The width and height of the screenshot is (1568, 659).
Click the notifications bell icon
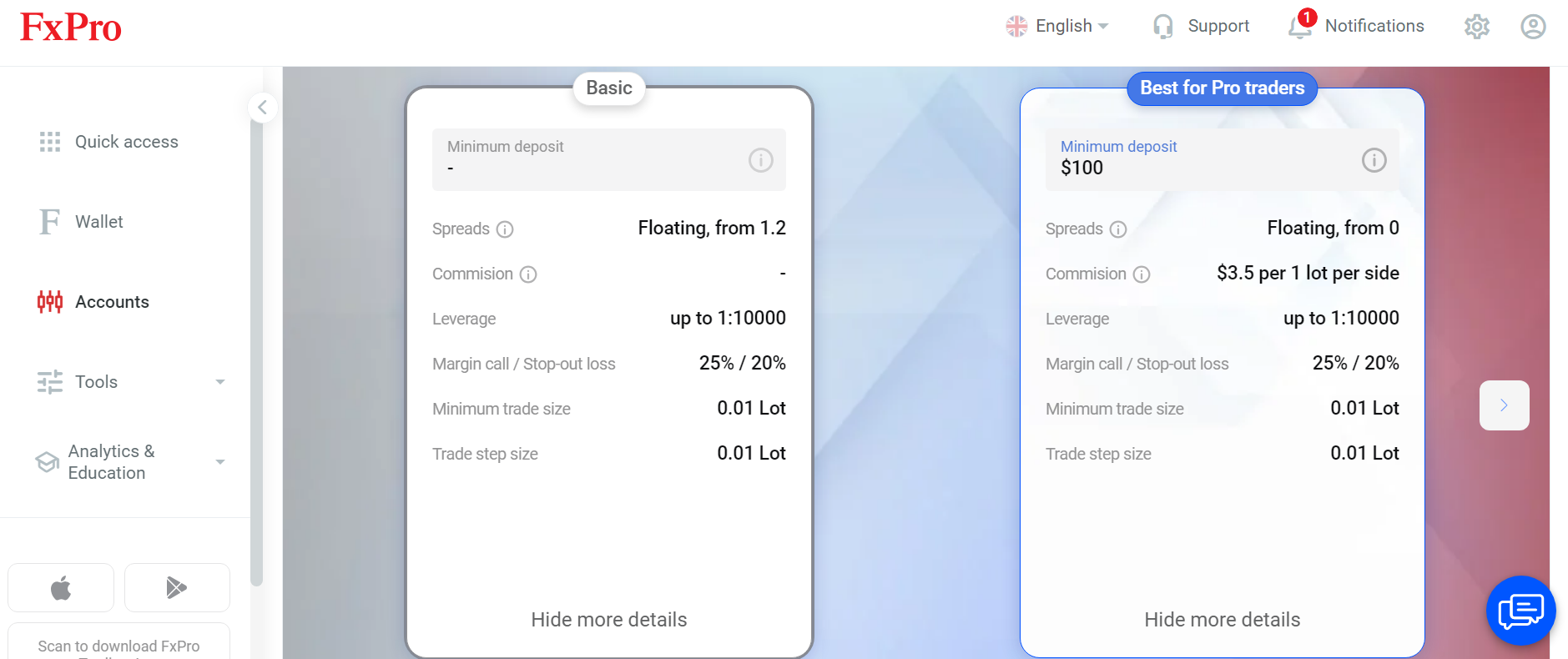tap(1299, 27)
